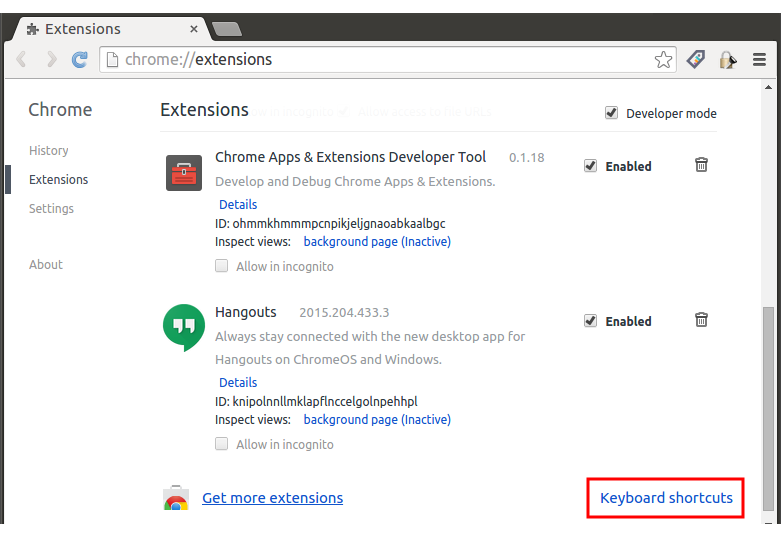Remove the Chrome Apps & Extensions Developer Tool
The image size is (781, 537).
pyautogui.click(x=701, y=164)
